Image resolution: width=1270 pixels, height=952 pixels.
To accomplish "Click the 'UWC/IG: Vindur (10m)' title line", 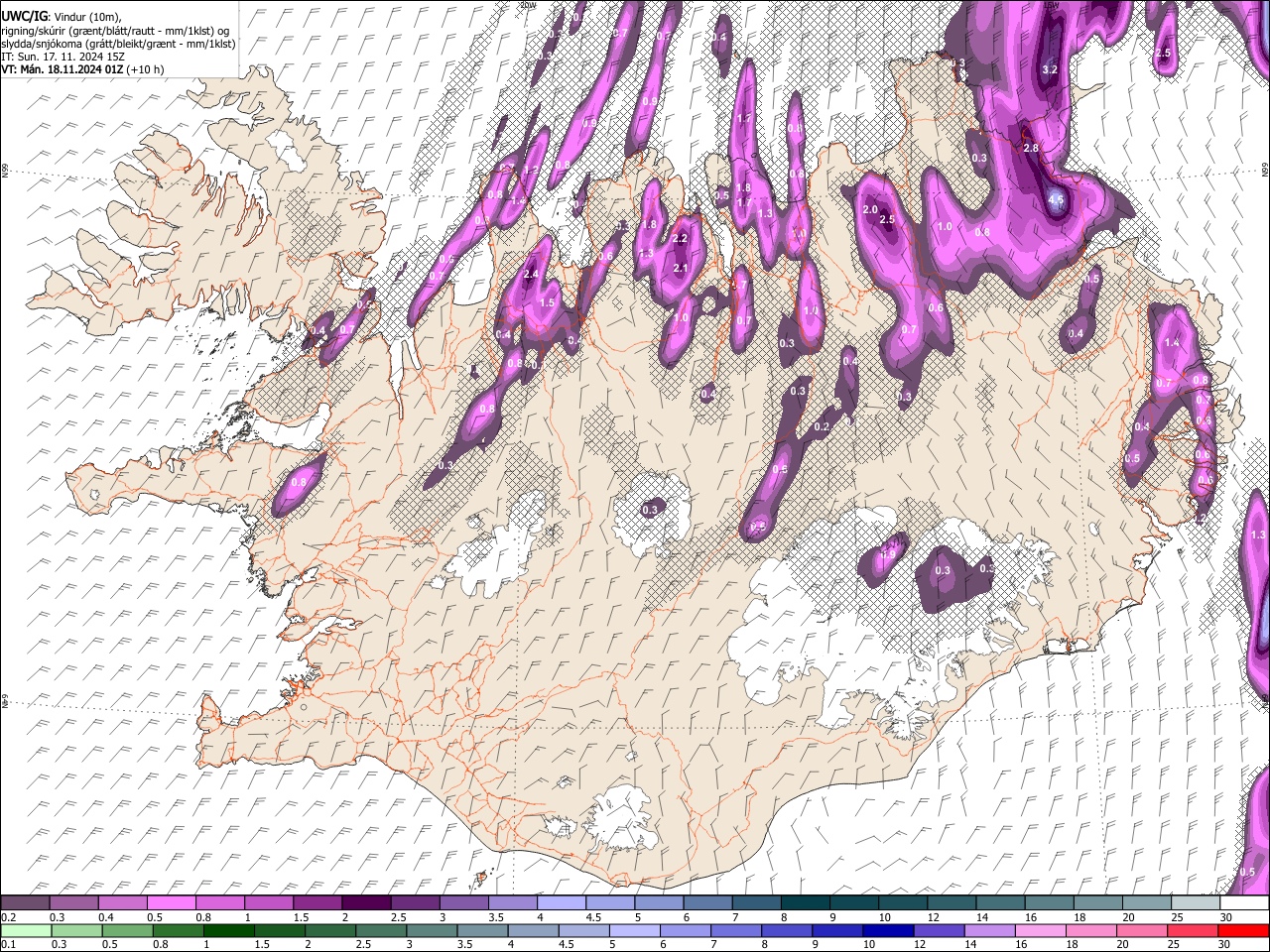I will pos(60,18).
